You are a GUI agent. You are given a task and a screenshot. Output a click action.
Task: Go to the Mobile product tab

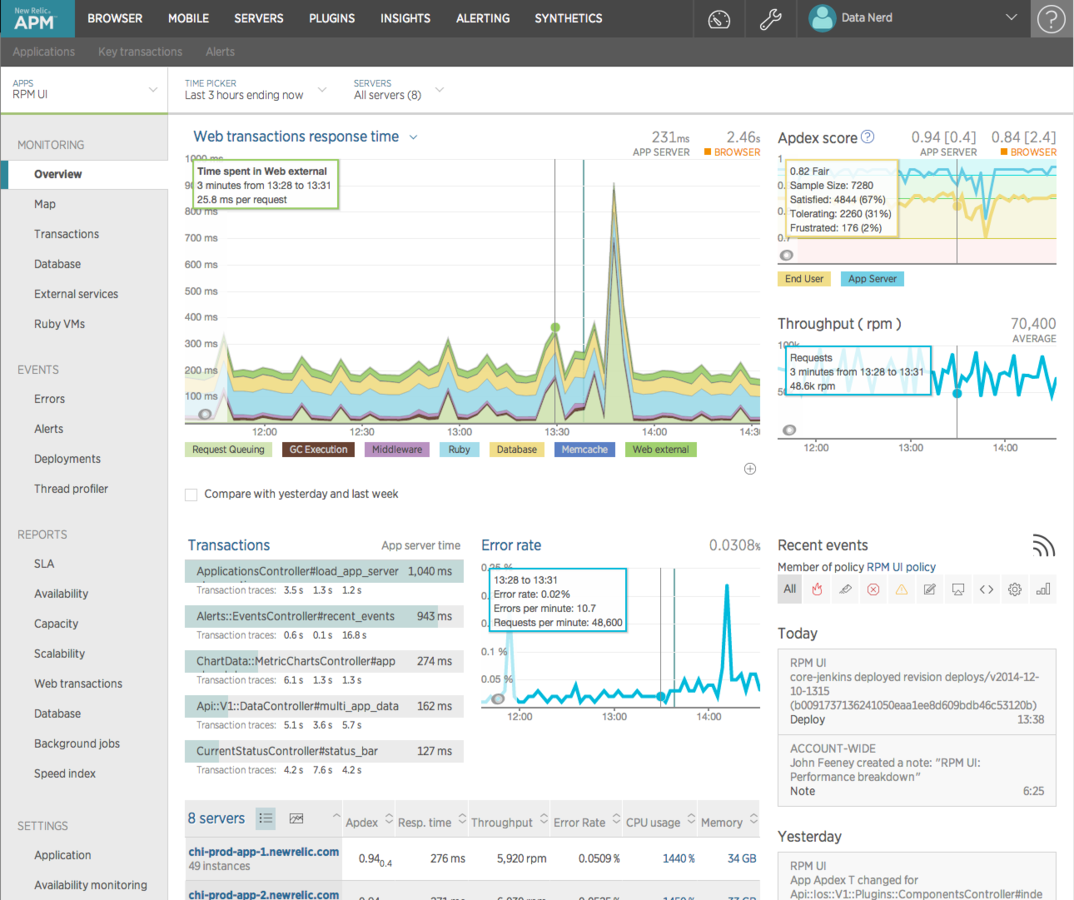click(188, 18)
